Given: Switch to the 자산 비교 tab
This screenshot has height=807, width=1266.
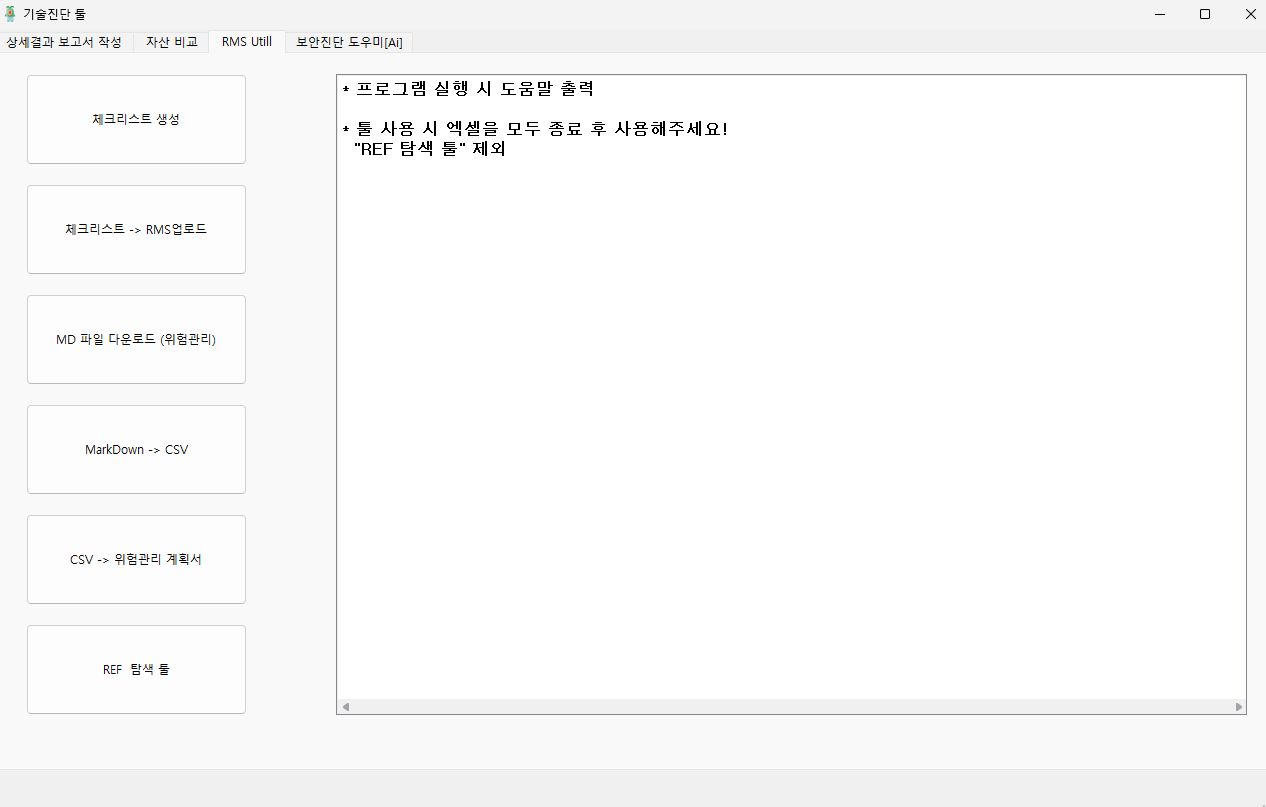Looking at the screenshot, I should coord(171,42).
